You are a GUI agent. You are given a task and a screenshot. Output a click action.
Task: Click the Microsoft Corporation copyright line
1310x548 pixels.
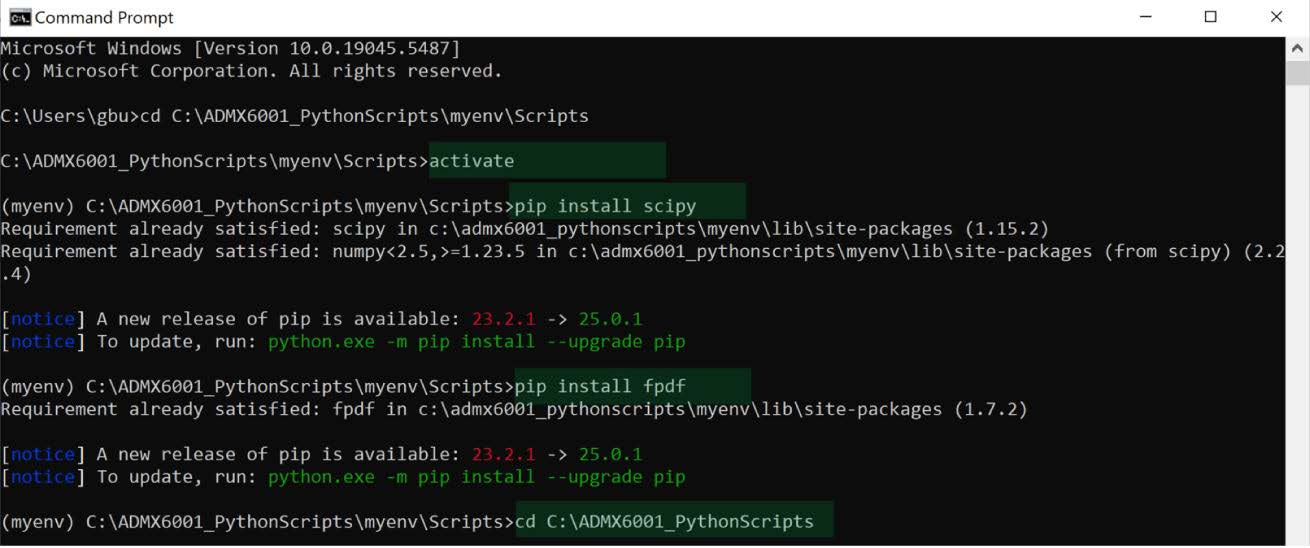click(251, 71)
